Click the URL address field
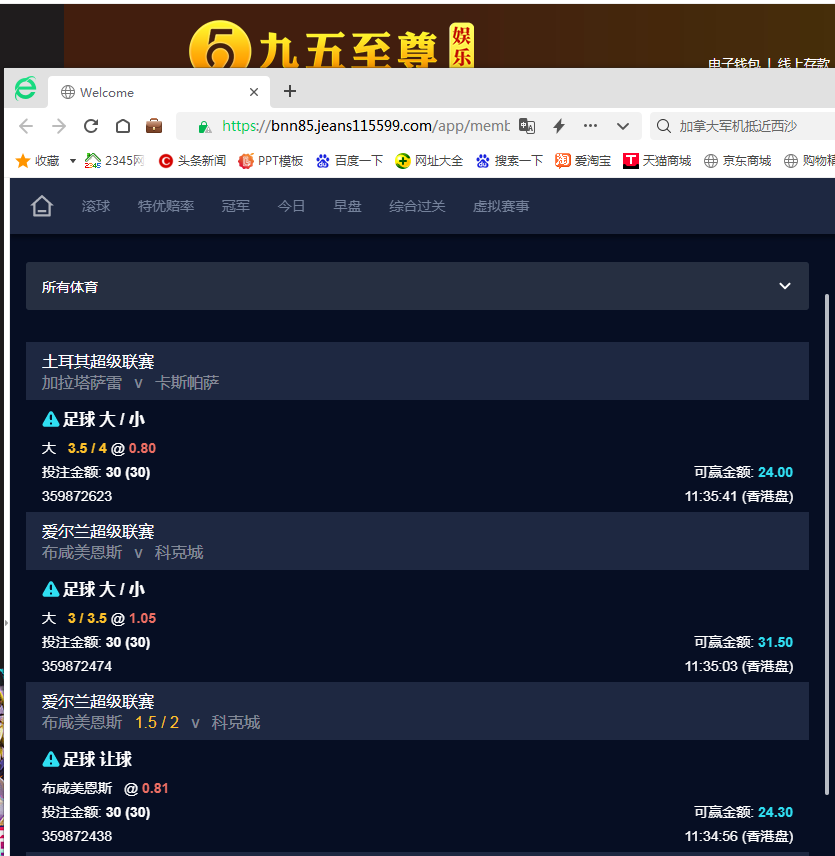The height and width of the screenshot is (856, 835). pos(365,126)
